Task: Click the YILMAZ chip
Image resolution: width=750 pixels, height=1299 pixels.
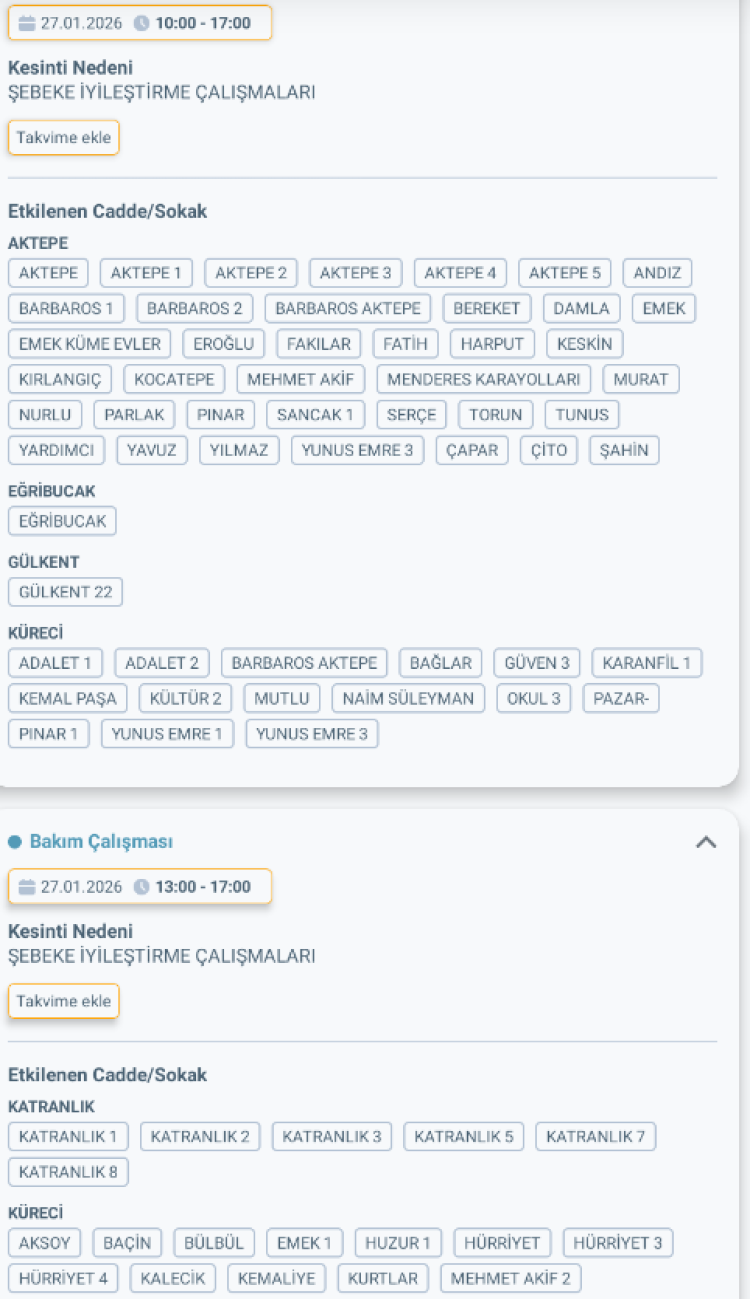Action: point(239,450)
